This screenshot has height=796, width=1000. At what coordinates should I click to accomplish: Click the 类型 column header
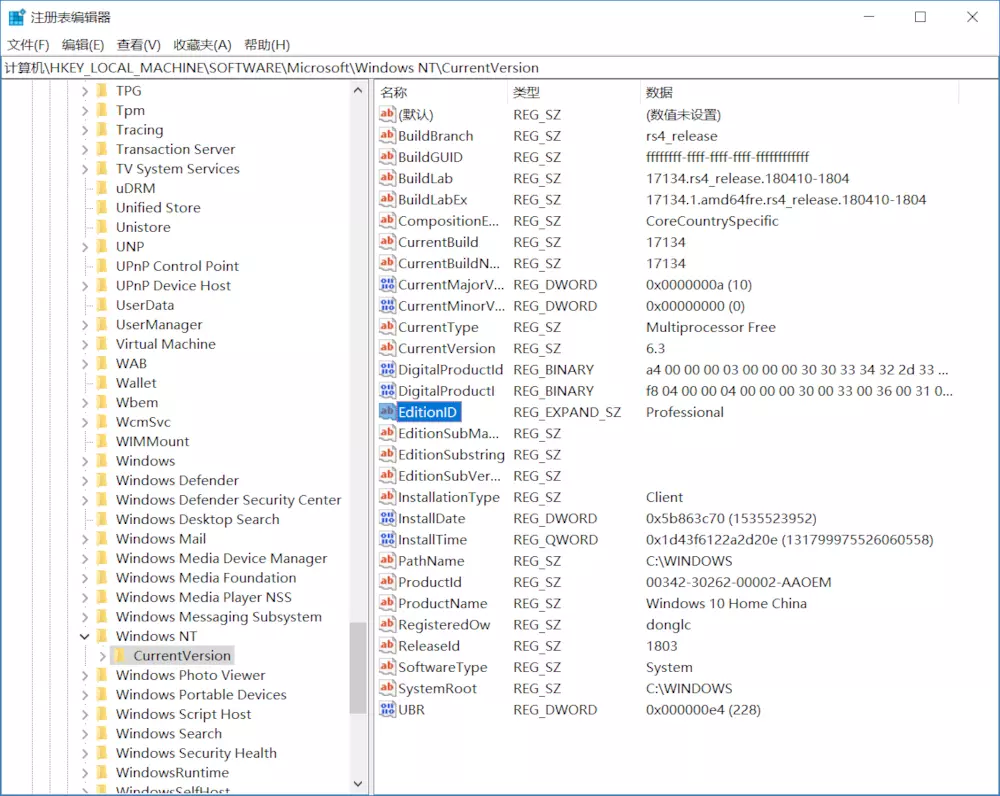coord(573,92)
